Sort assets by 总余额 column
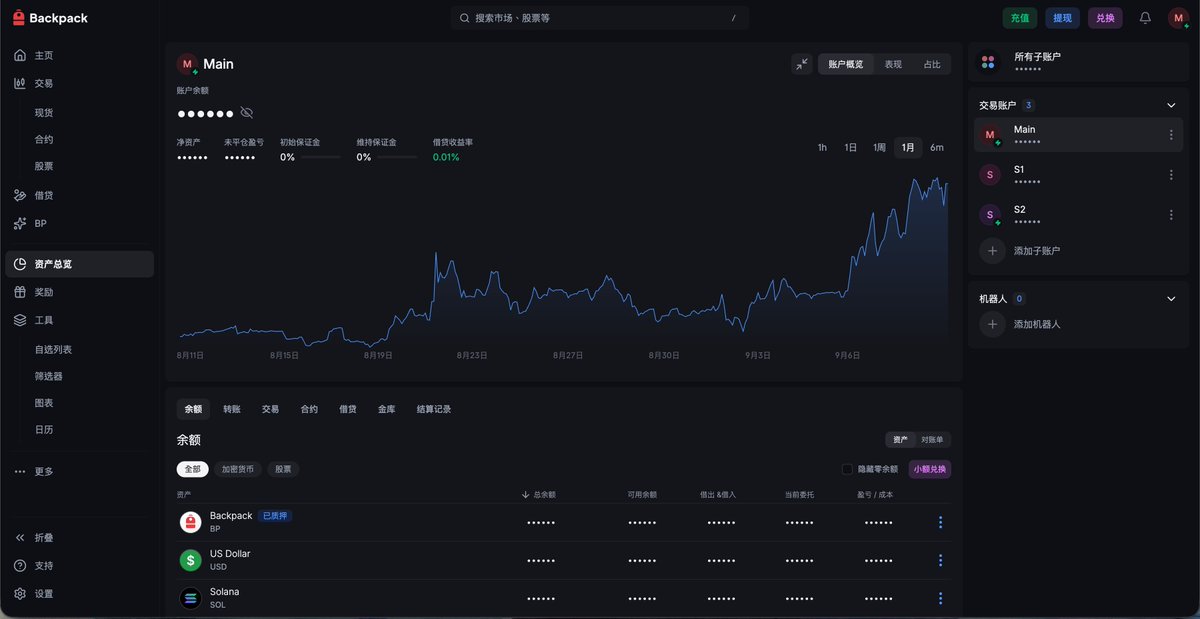The image size is (1200, 619). click(539, 495)
